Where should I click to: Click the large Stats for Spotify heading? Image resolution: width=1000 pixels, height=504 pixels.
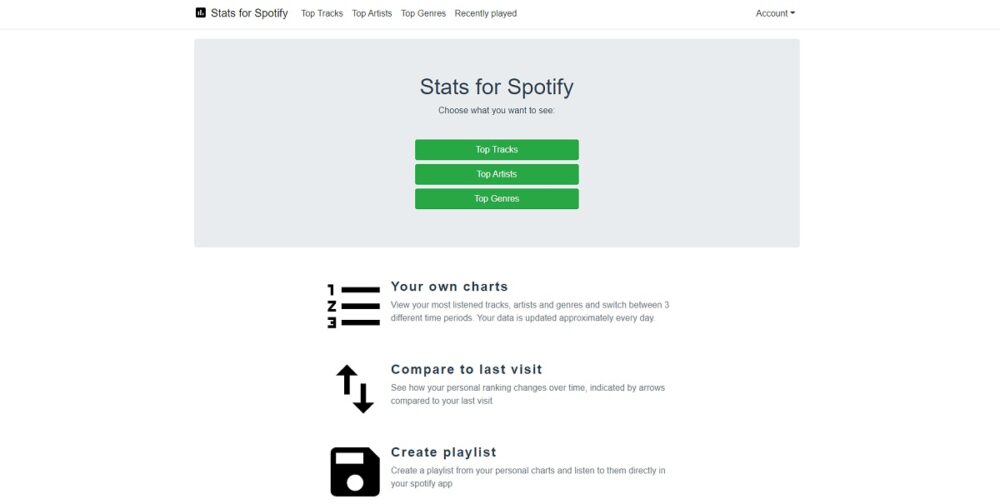pyautogui.click(x=497, y=86)
